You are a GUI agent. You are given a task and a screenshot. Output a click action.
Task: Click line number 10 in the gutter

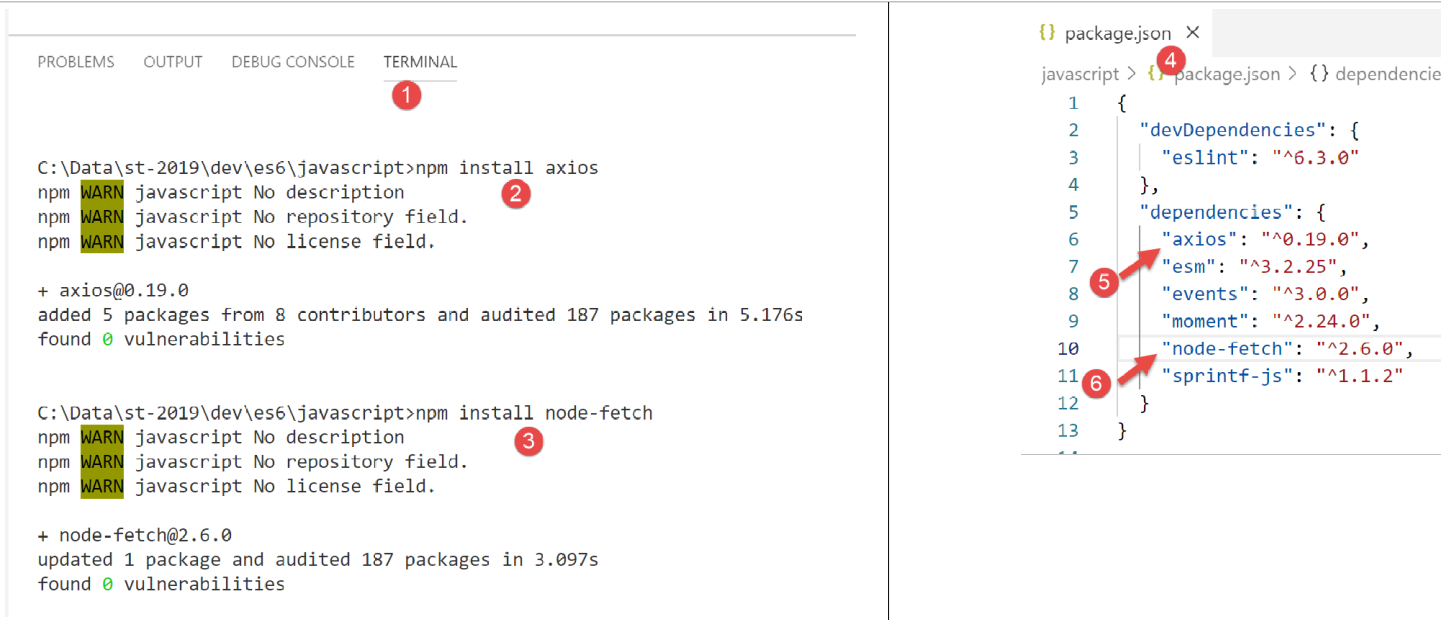pyautogui.click(x=1068, y=348)
